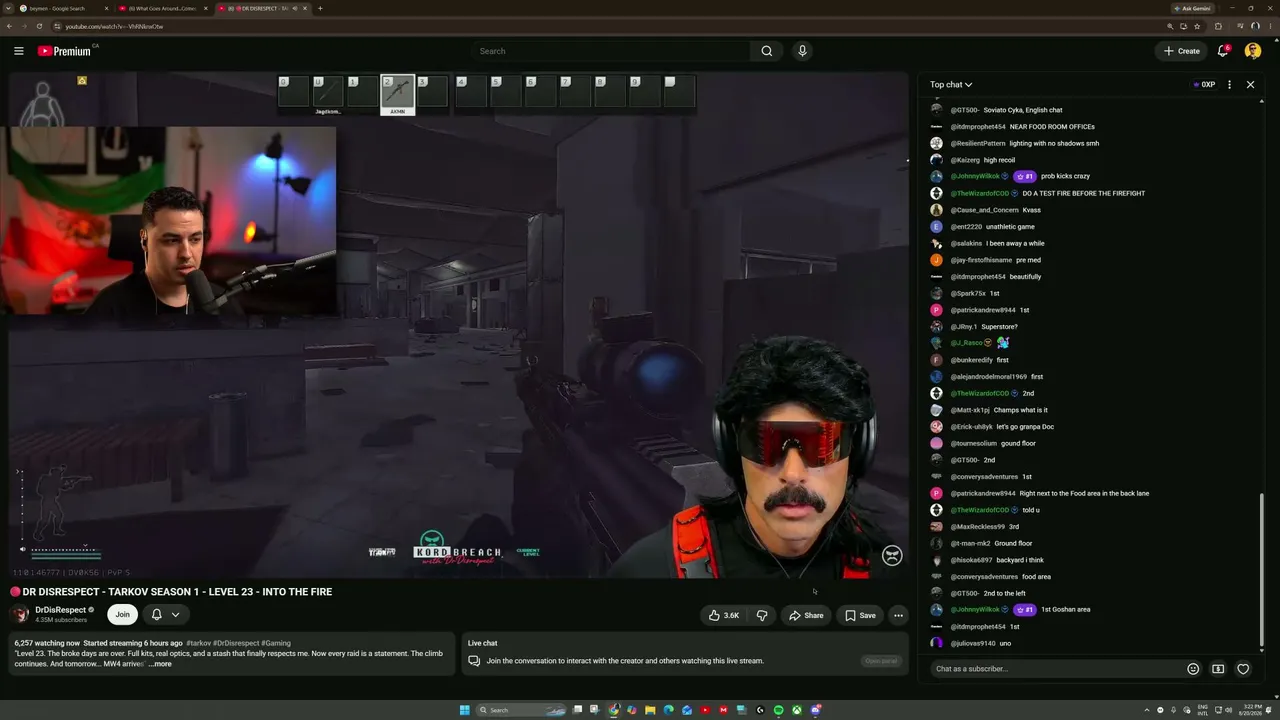Open the #DrDisrespect hashtag link
This screenshot has height=720, width=1280.
(x=236, y=643)
